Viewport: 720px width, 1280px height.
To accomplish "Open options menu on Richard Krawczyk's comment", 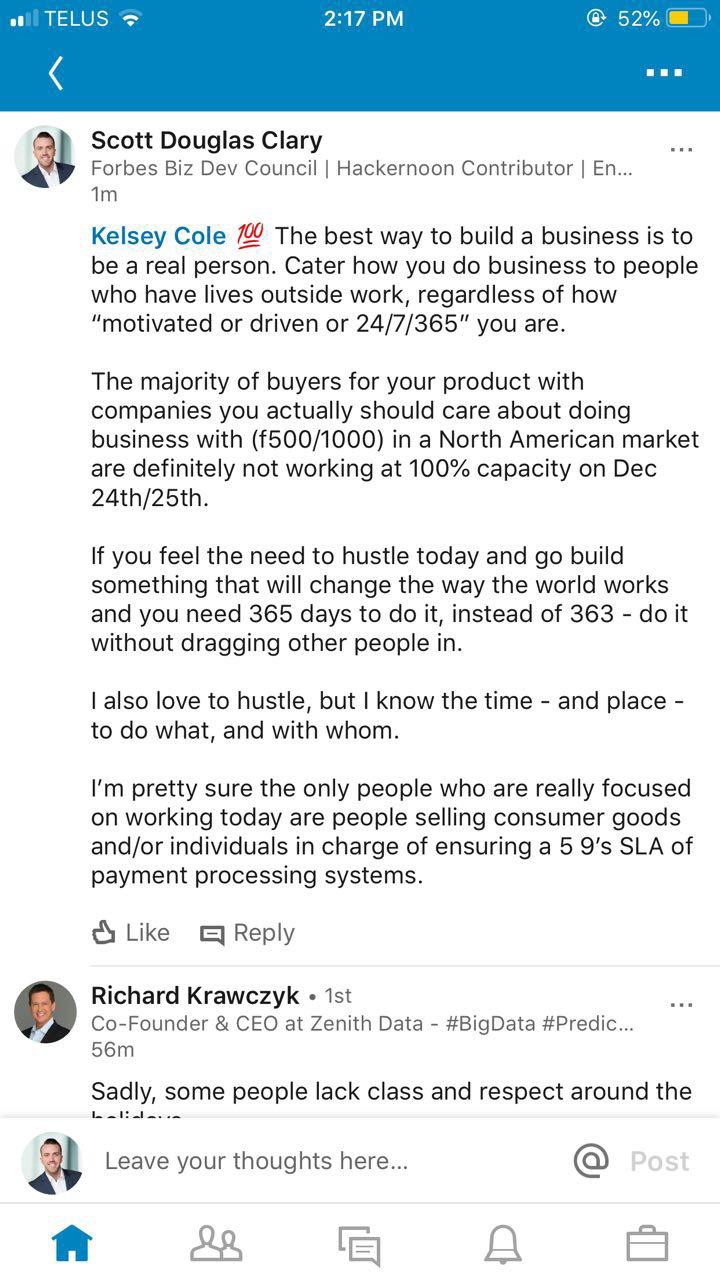I will pos(681,1005).
